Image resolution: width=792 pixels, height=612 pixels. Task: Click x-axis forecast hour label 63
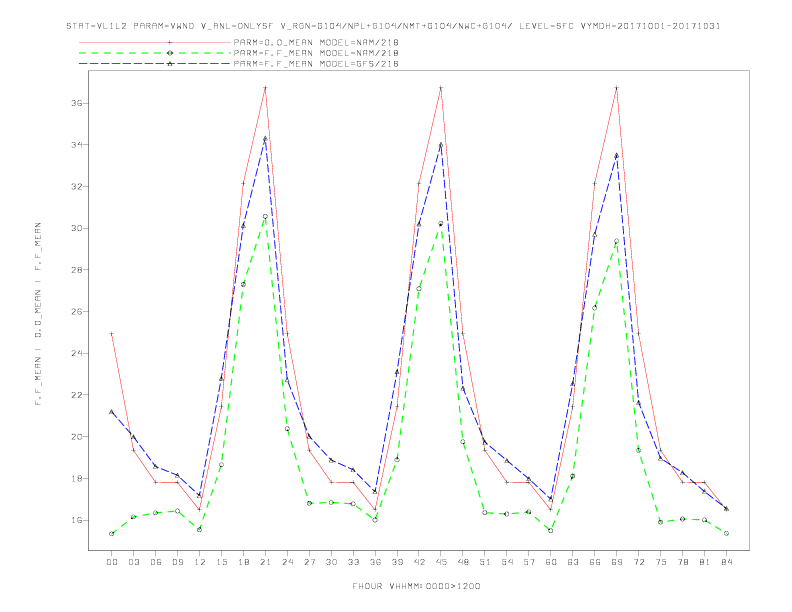[x=573, y=562]
